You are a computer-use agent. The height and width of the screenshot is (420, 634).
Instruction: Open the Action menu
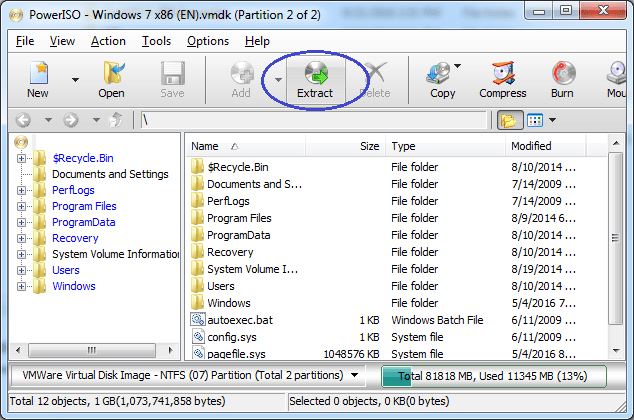coord(108,41)
